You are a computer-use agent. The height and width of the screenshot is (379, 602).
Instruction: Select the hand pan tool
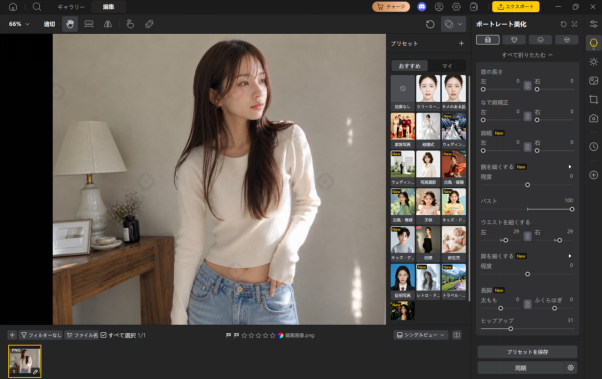point(70,24)
